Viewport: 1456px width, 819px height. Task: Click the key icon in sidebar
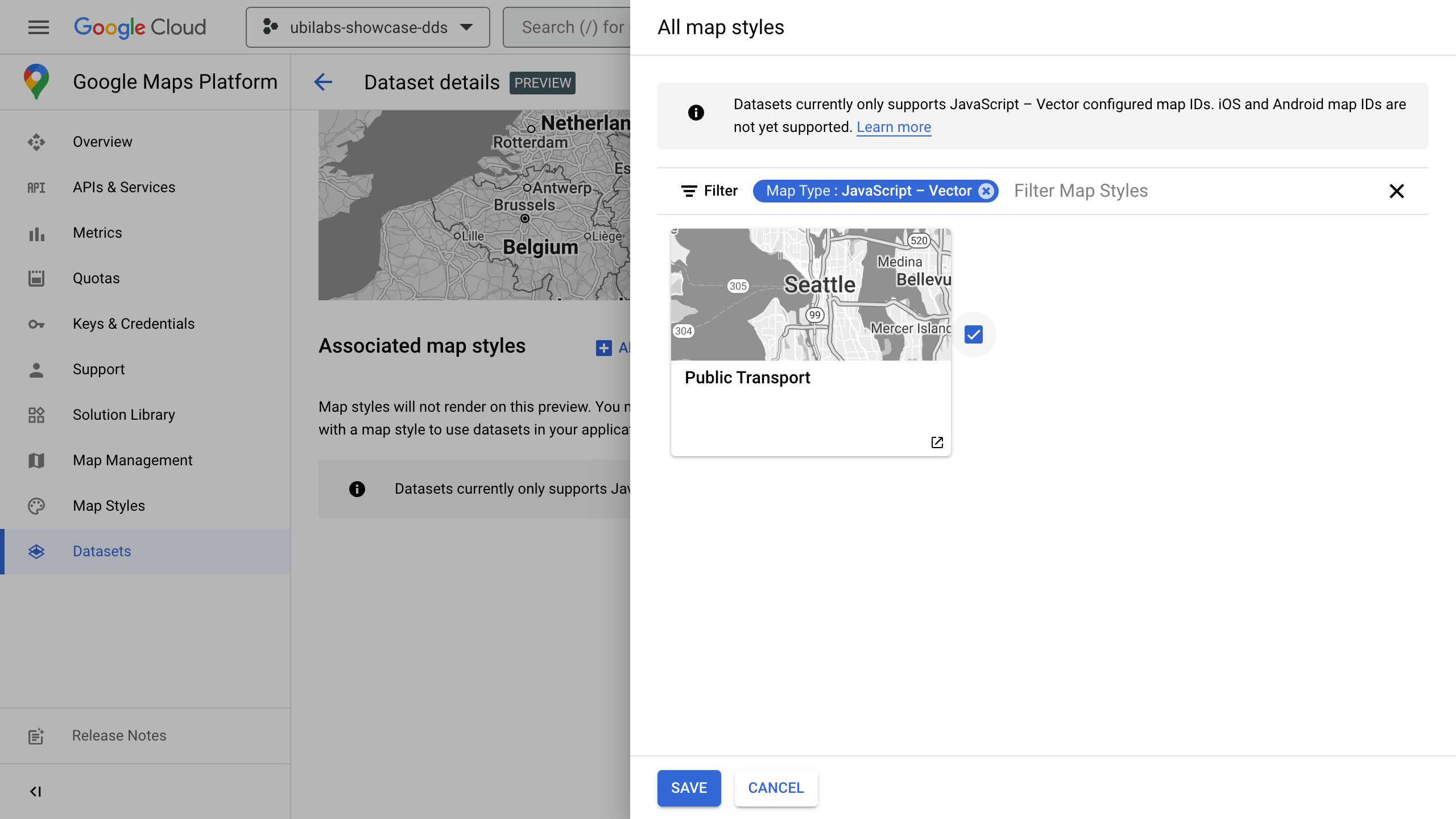[x=36, y=324]
